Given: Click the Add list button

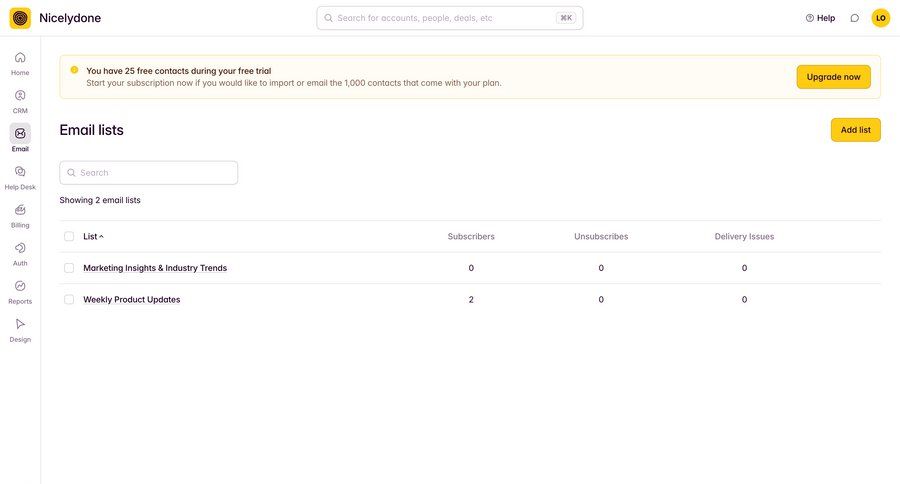Looking at the screenshot, I should pyautogui.click(x=856, y=130).
